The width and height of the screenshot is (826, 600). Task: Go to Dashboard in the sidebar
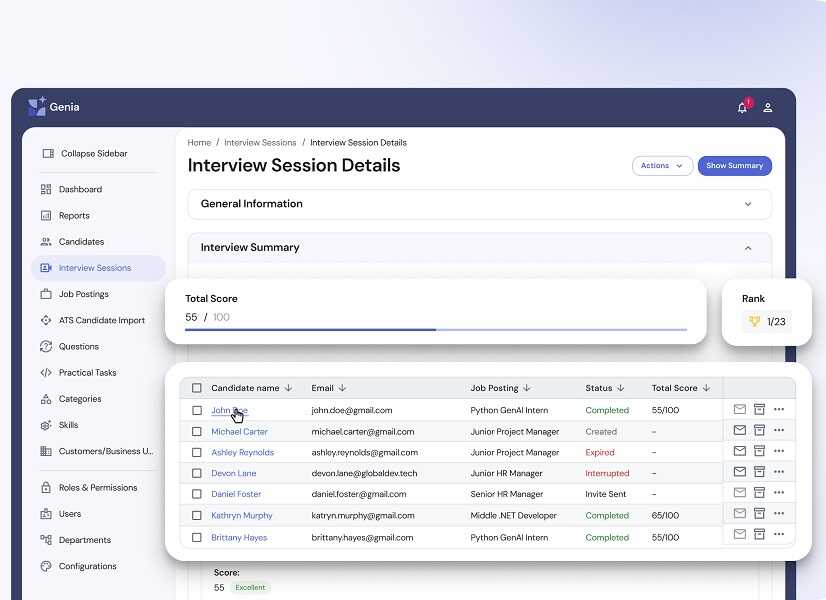pyautogui.click(x=80, y=189)
